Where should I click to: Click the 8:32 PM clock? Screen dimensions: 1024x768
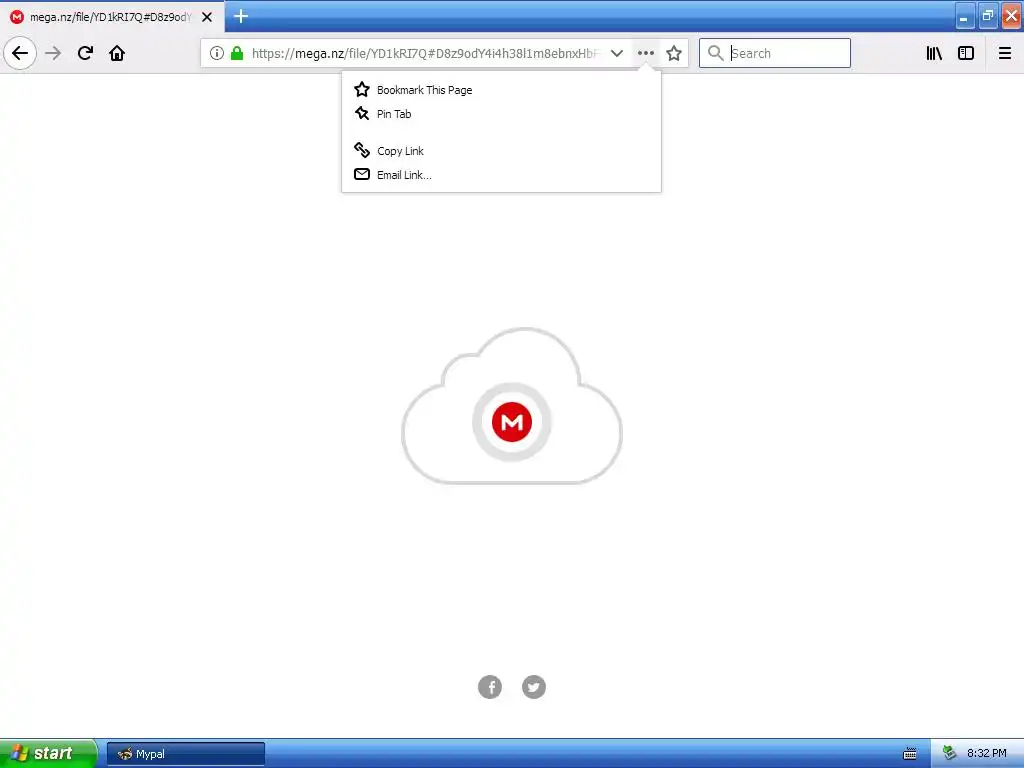[987, 753]
